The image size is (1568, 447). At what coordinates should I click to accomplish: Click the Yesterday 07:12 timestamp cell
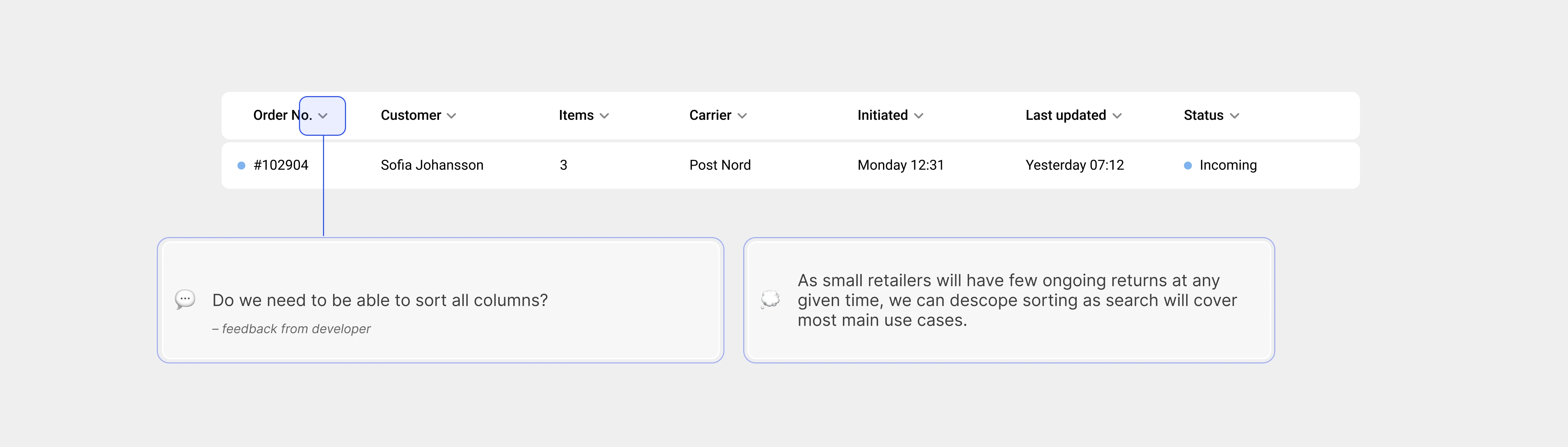coord(1074,165)
